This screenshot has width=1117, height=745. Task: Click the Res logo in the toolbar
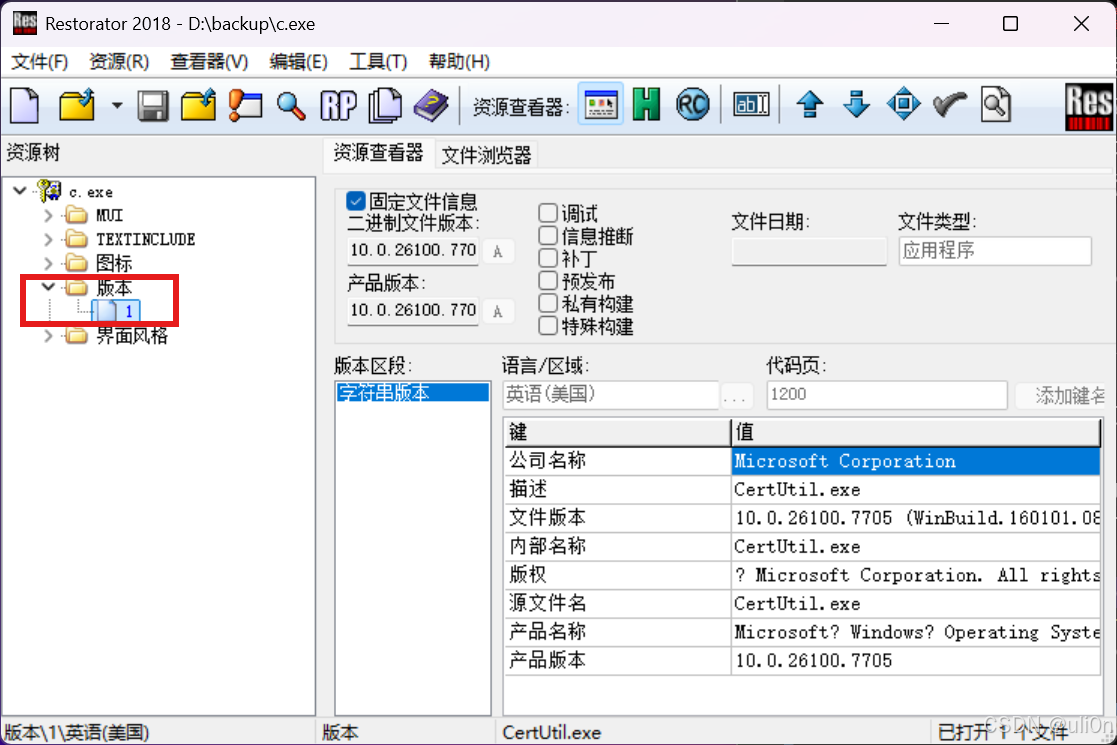point(1089,107)
